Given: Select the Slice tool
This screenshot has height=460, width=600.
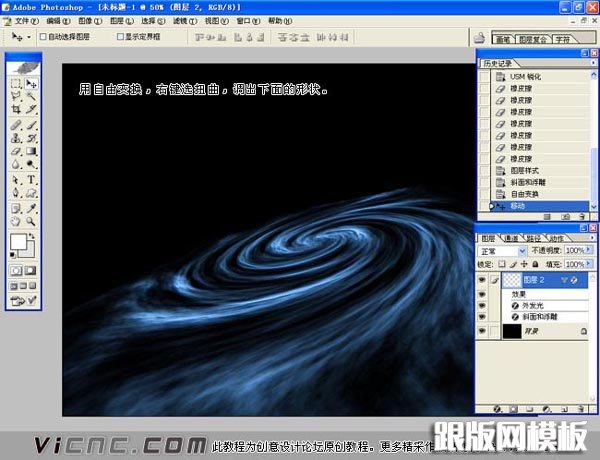Looking at the screenshot, I should click(x=31, y=109).
